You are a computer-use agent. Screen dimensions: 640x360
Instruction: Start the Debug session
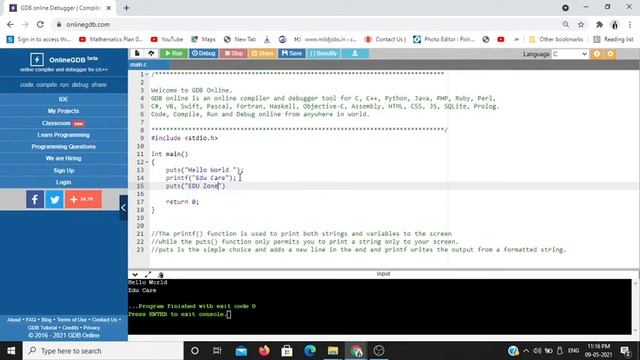204,53
